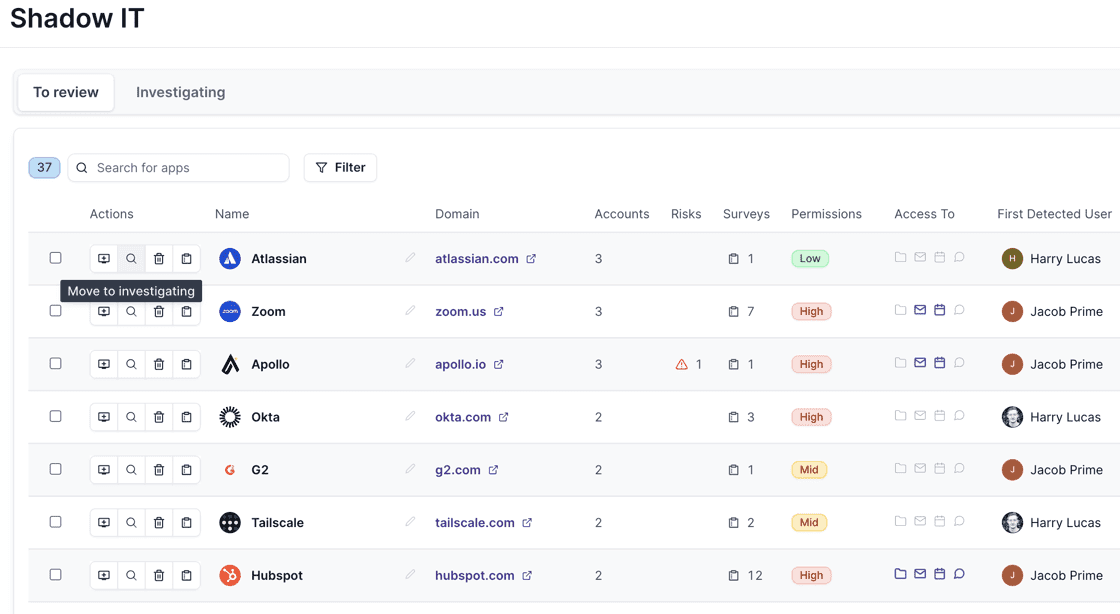Select the Apollo row checkbox
This screenshot has height=614, width=1120.
click(55, 363)
